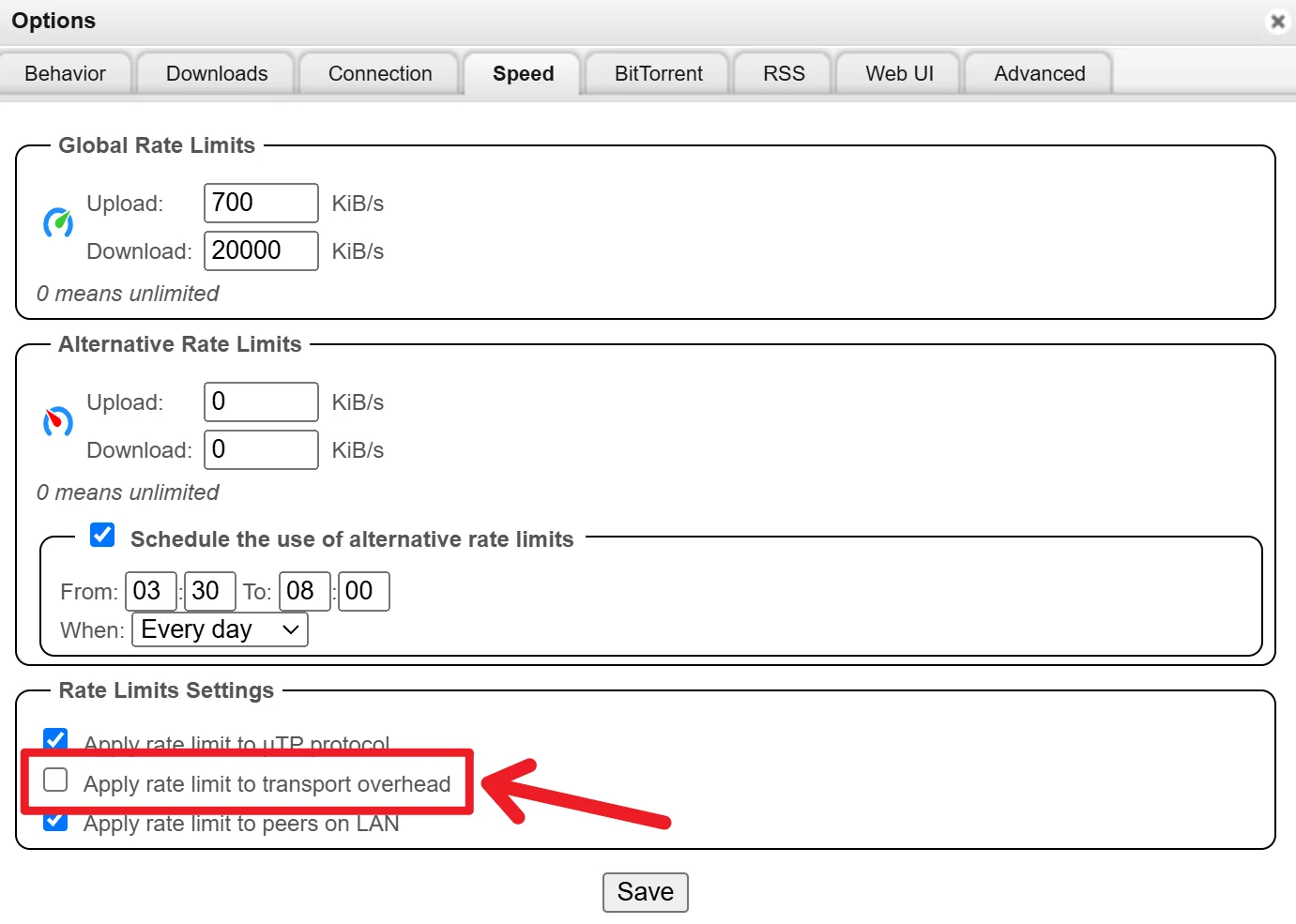
Task: Show the Advanced tab
Action: click(1039, 73)
